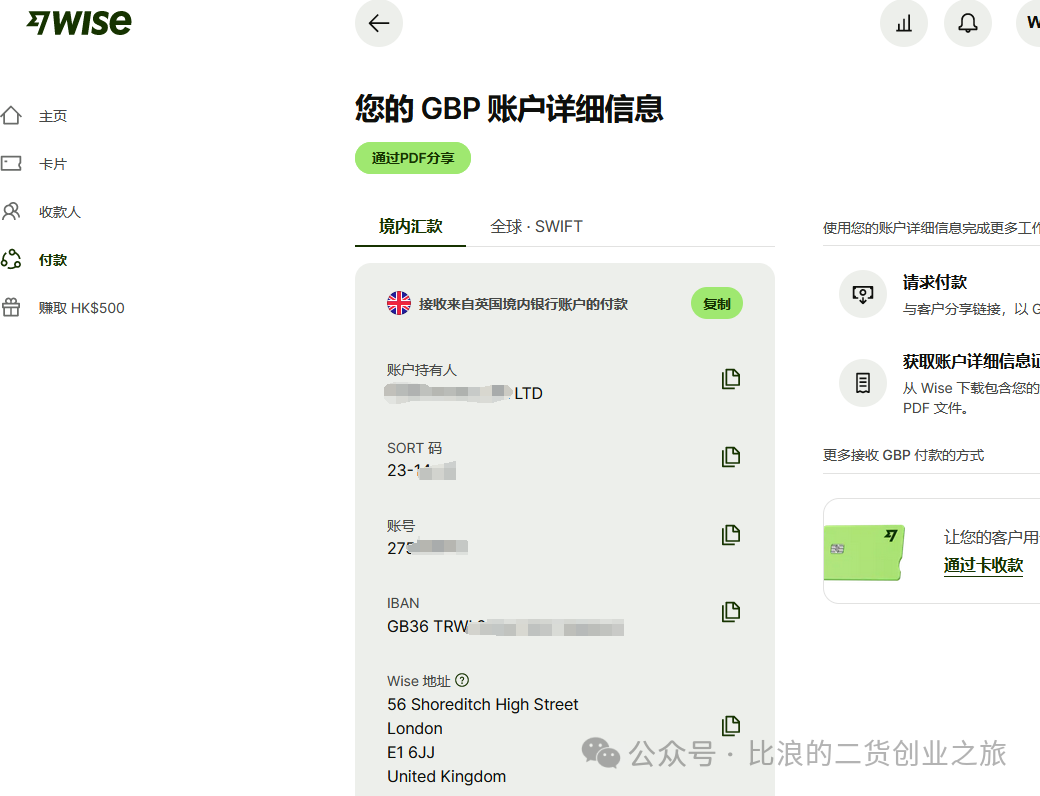Image resolution: width=1040 pixels, height=796 pixels.
Task: Click the profile avatar at top right
Action: [x=1029, y=23]
